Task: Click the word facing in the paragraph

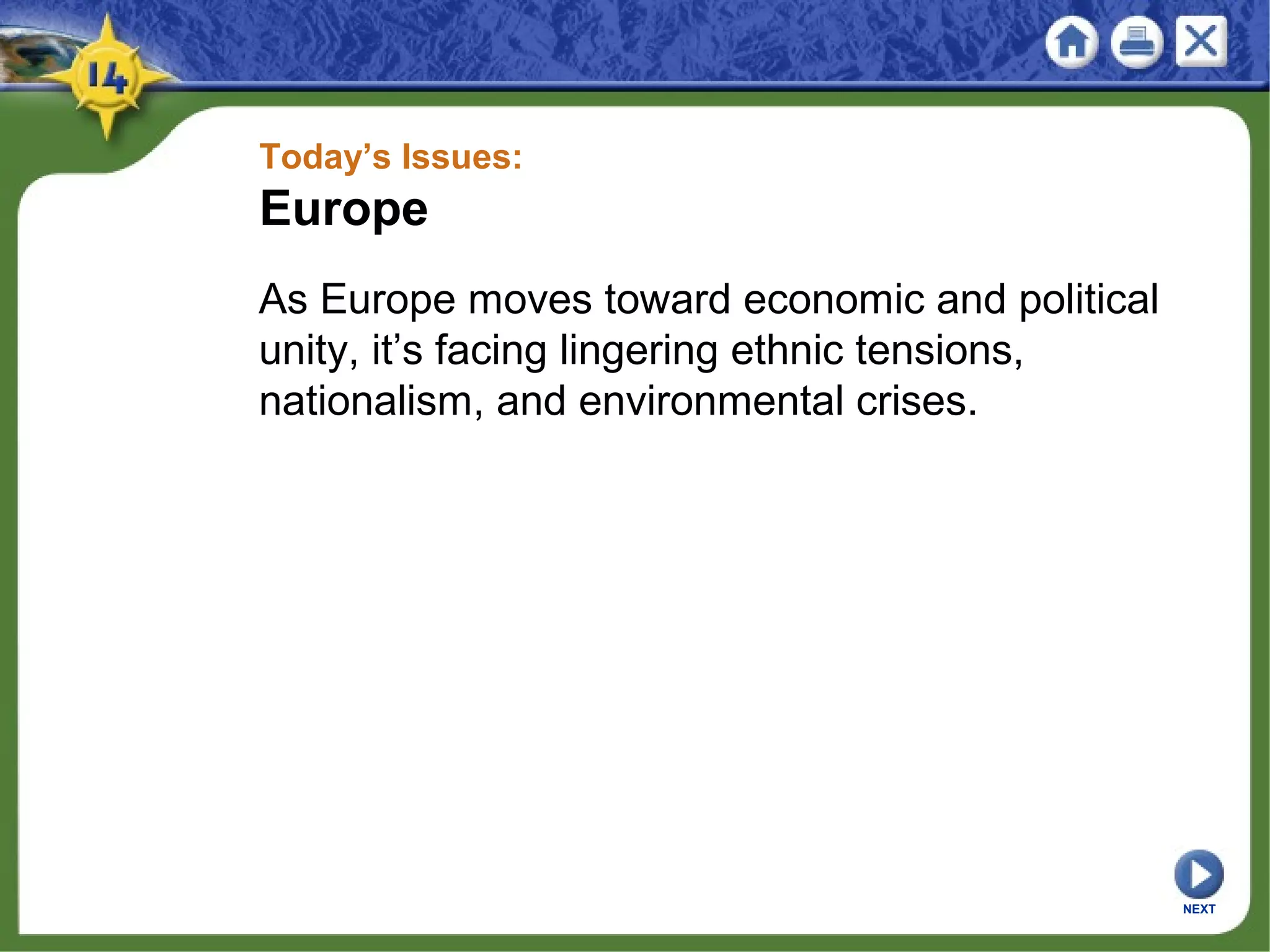Action: tap(490, 351)
